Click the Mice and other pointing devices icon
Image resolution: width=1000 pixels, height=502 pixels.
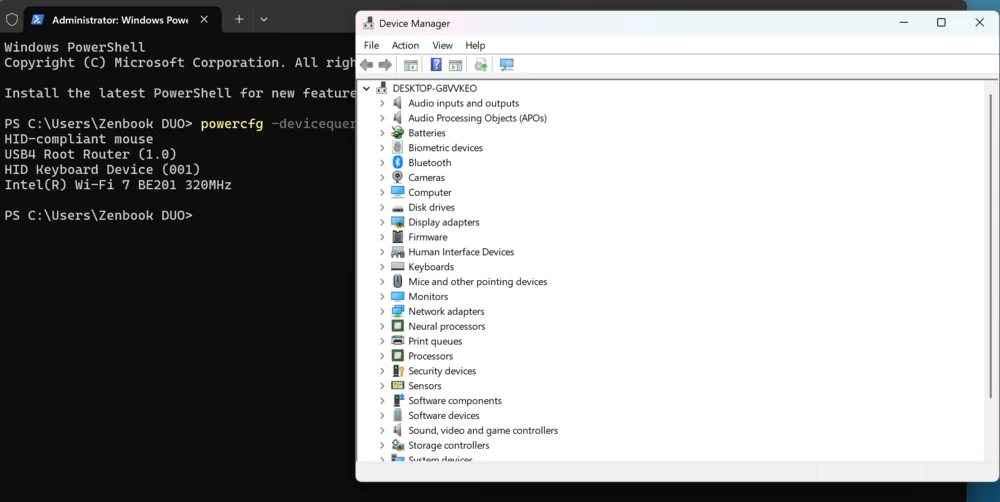point(397,281)
